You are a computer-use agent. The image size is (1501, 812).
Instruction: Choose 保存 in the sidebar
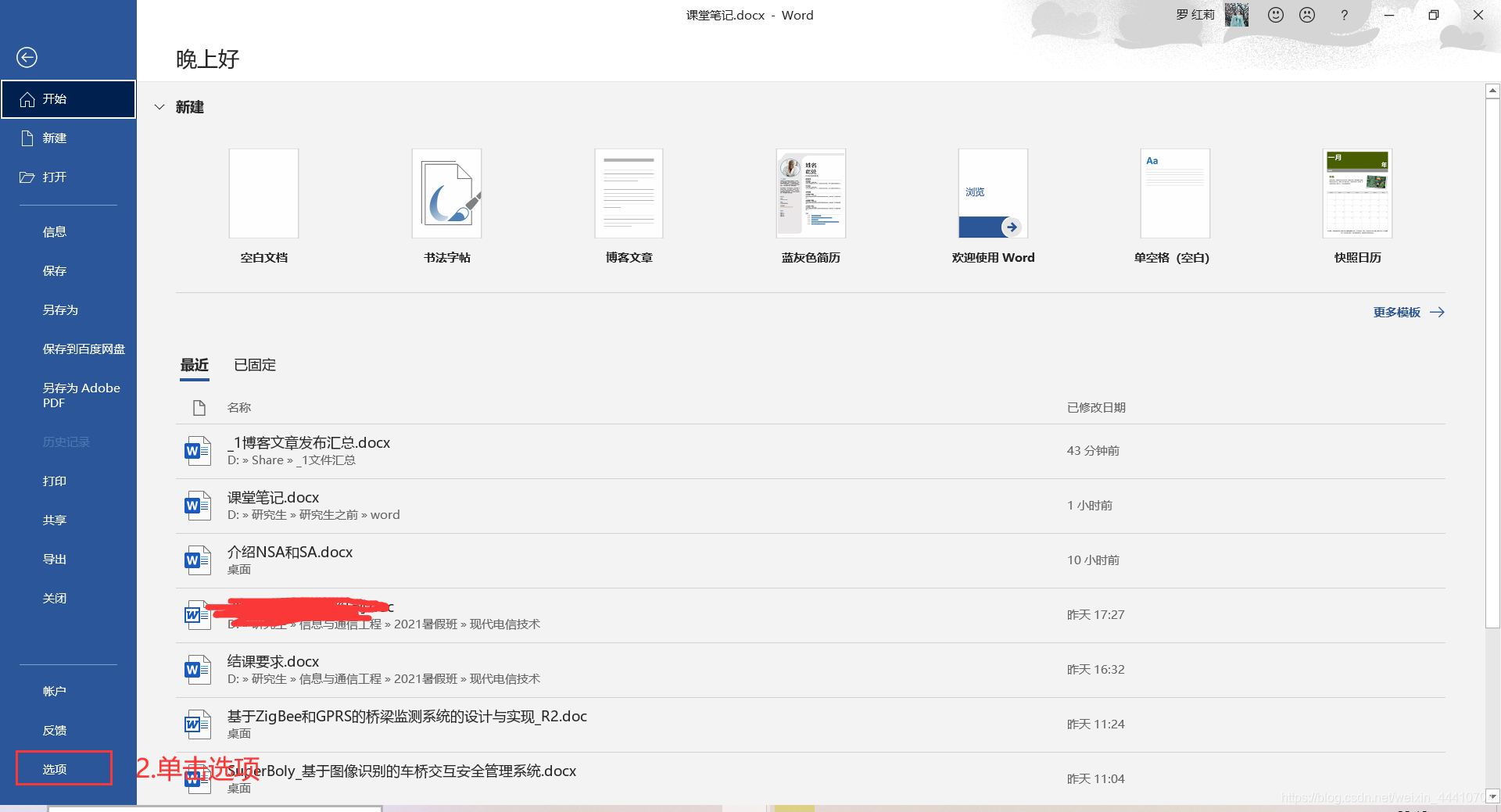tap(68, 271)
